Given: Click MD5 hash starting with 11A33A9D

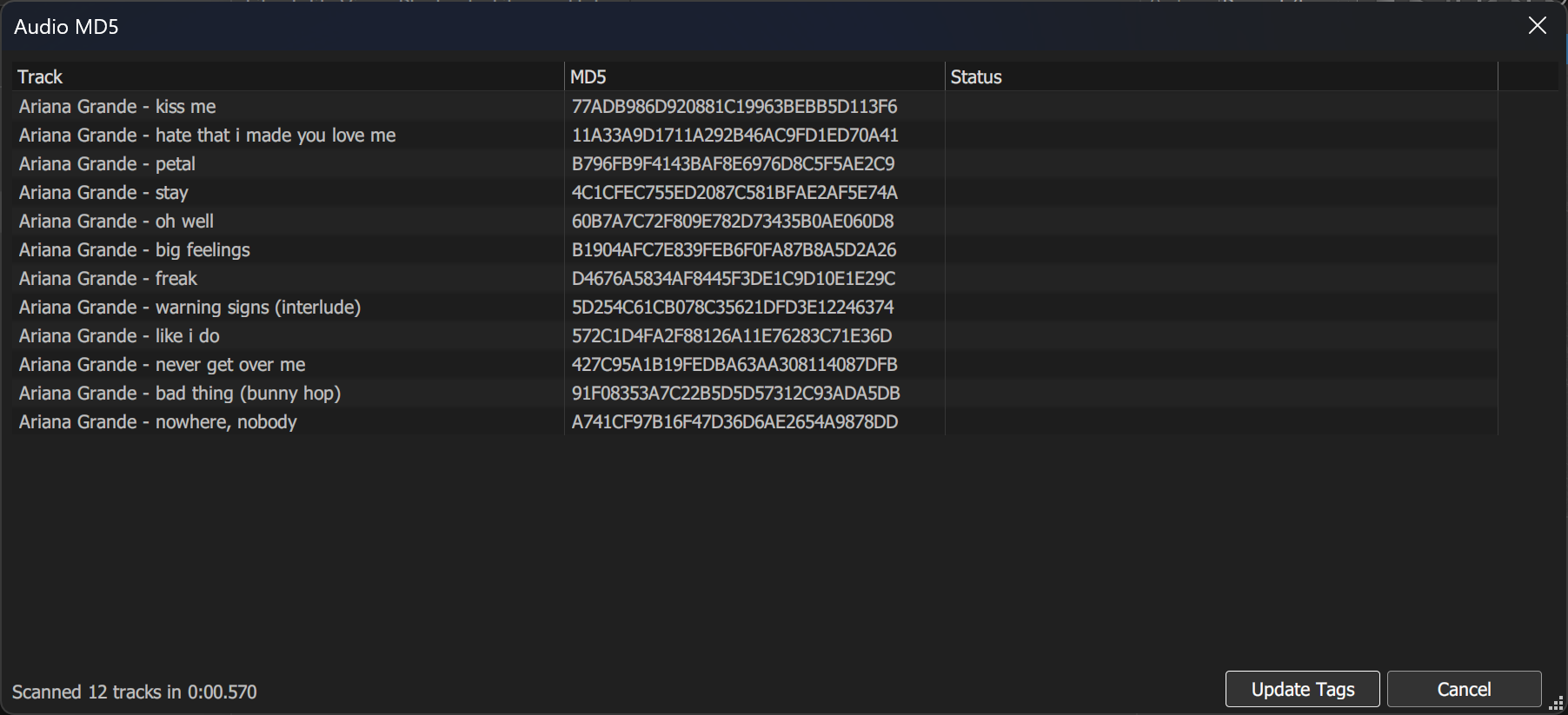Looking at the screenshot, I should point(735,135).
